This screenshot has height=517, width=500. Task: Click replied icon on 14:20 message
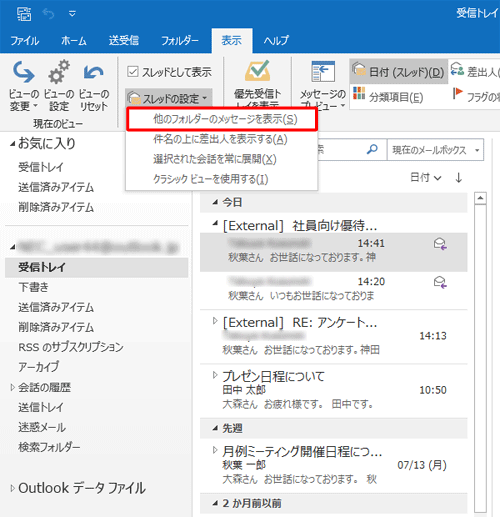tap(440, 282)
